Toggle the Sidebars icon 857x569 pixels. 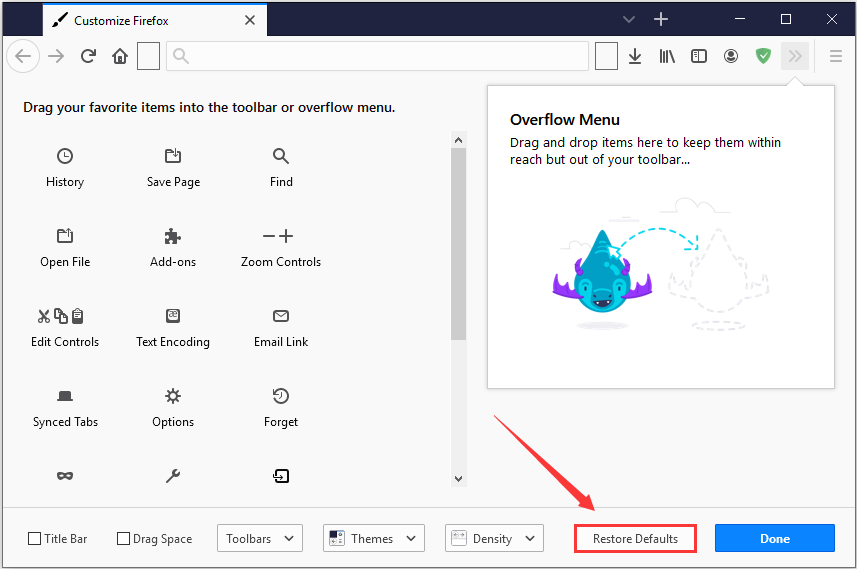[698, 56]
